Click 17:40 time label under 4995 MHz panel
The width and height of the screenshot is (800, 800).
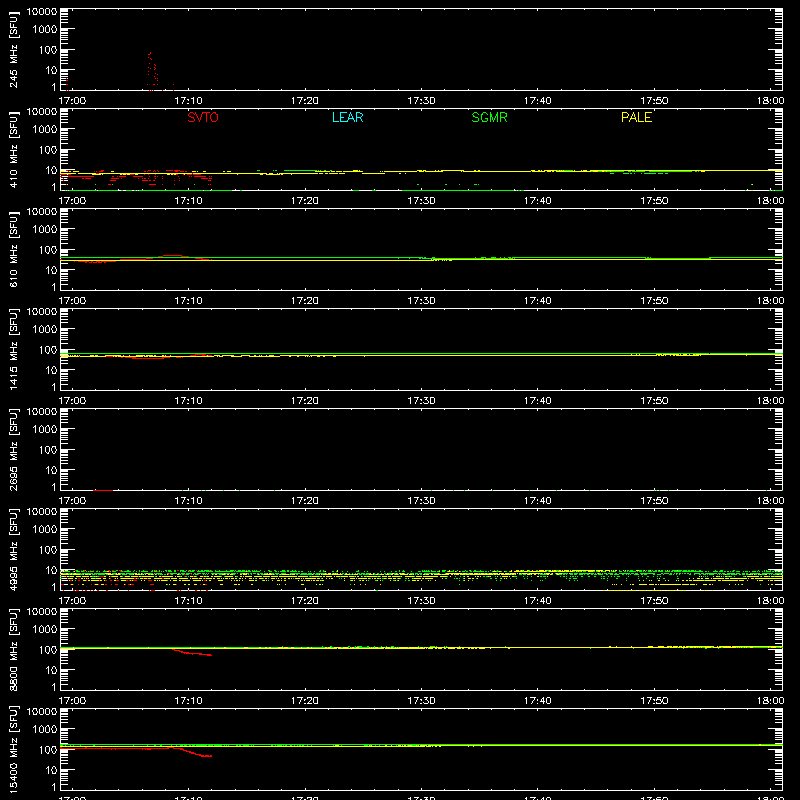click(x=538, y=601)
